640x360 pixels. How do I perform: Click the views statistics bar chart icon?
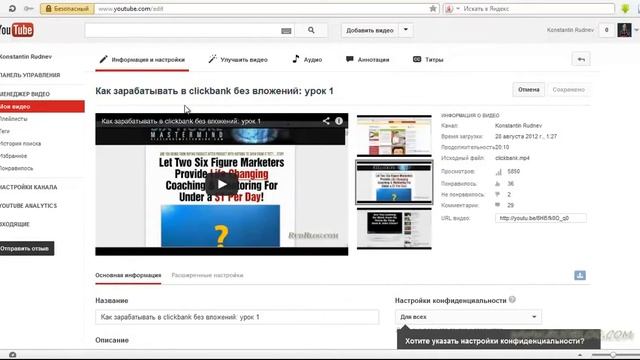click(x=498, y=172)
